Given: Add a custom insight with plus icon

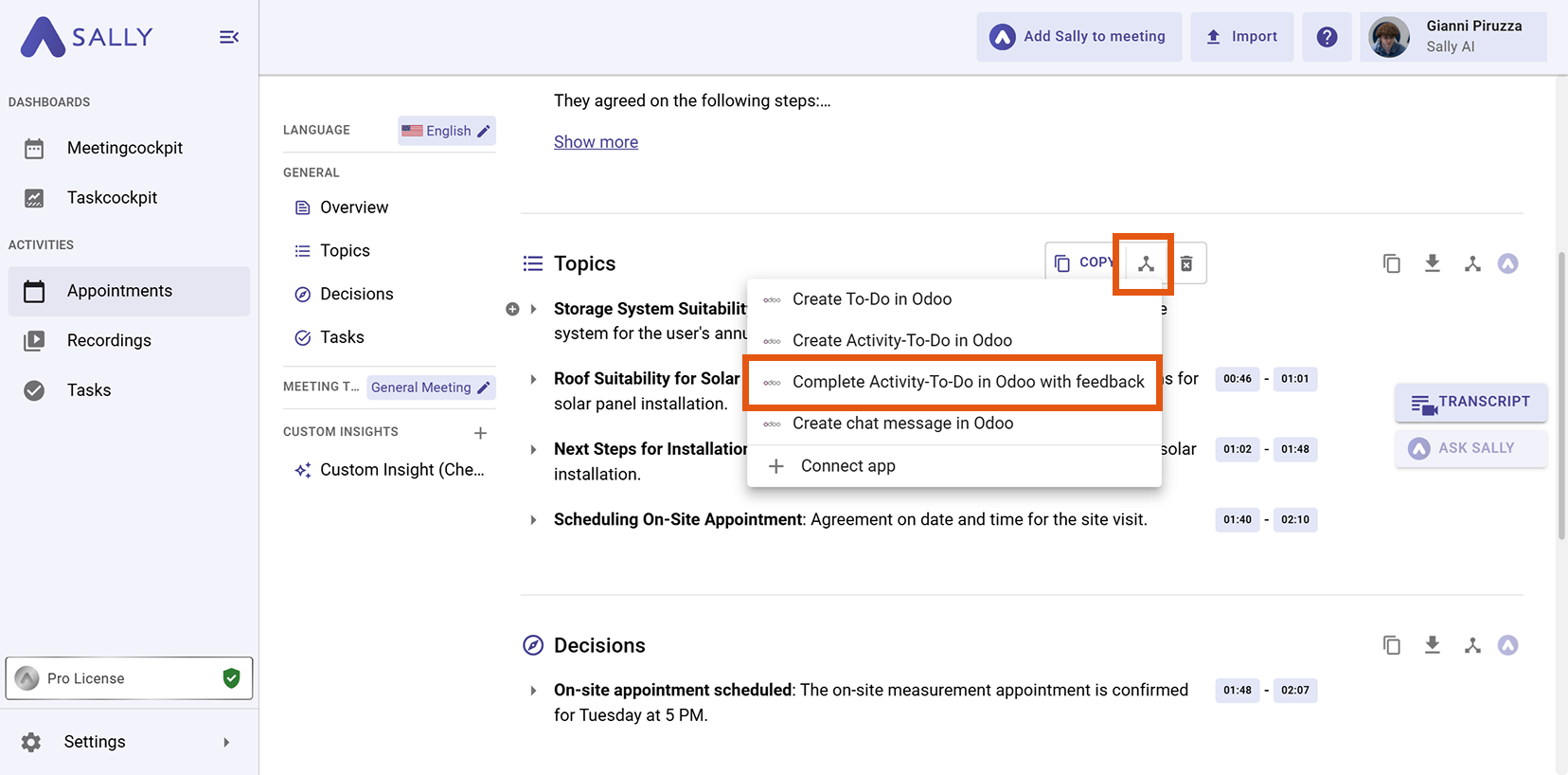Looking at the screenshot, I should coord(480,433).
